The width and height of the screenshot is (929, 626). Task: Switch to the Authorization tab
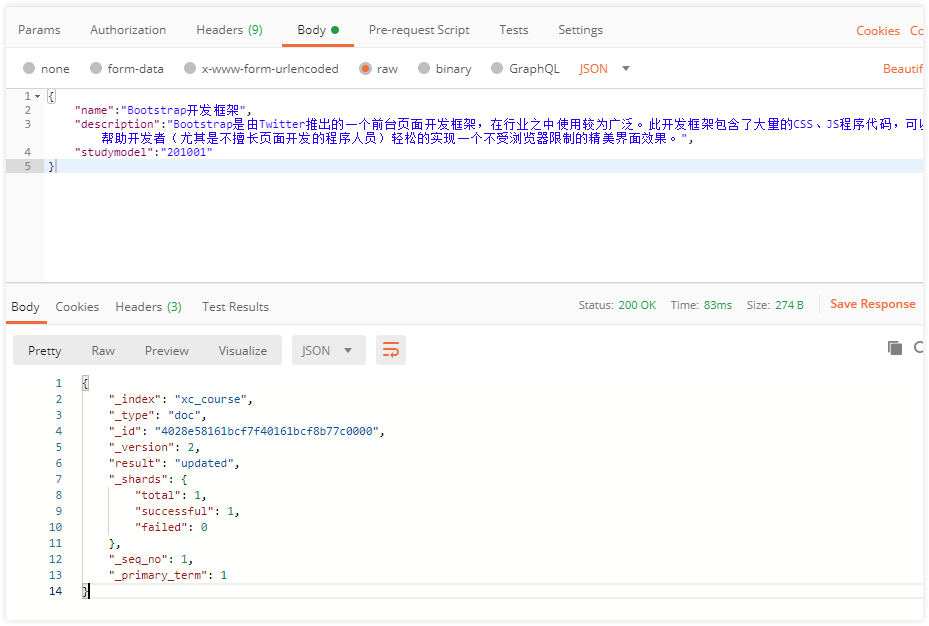pos(128,30)
